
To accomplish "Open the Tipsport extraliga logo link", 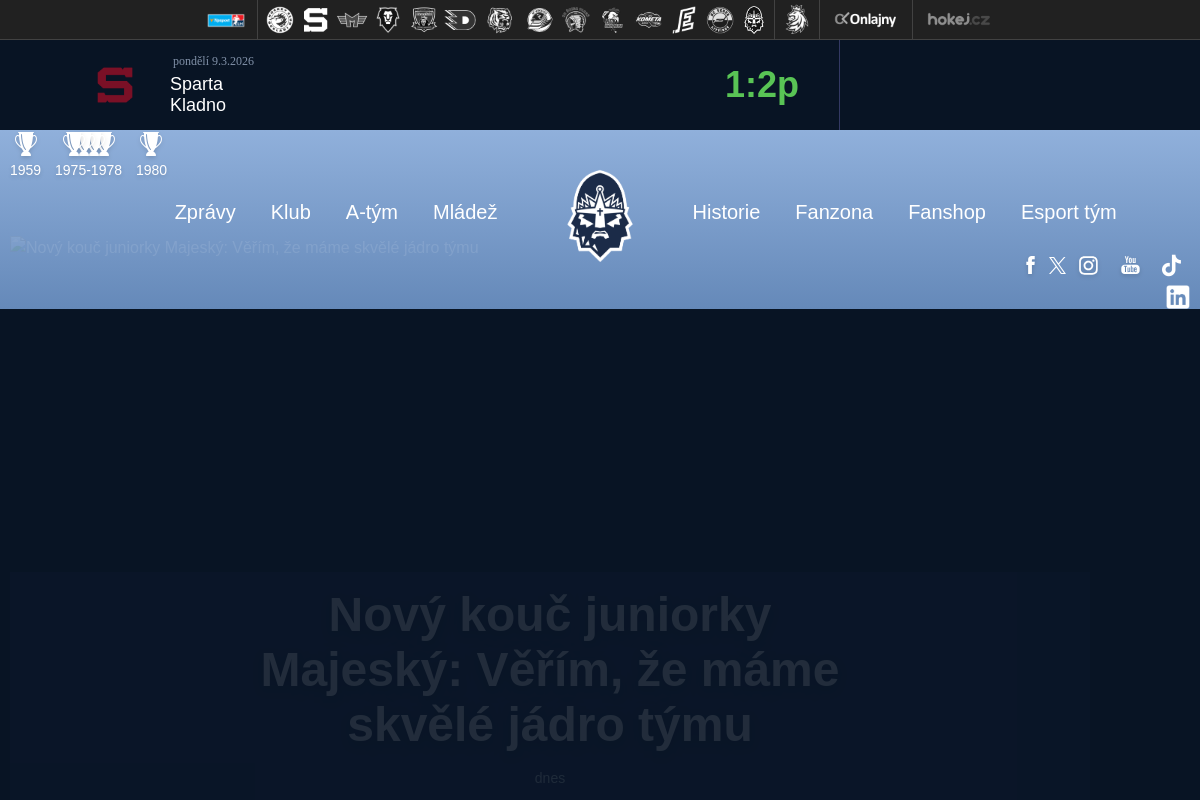I will pos(226,20).
